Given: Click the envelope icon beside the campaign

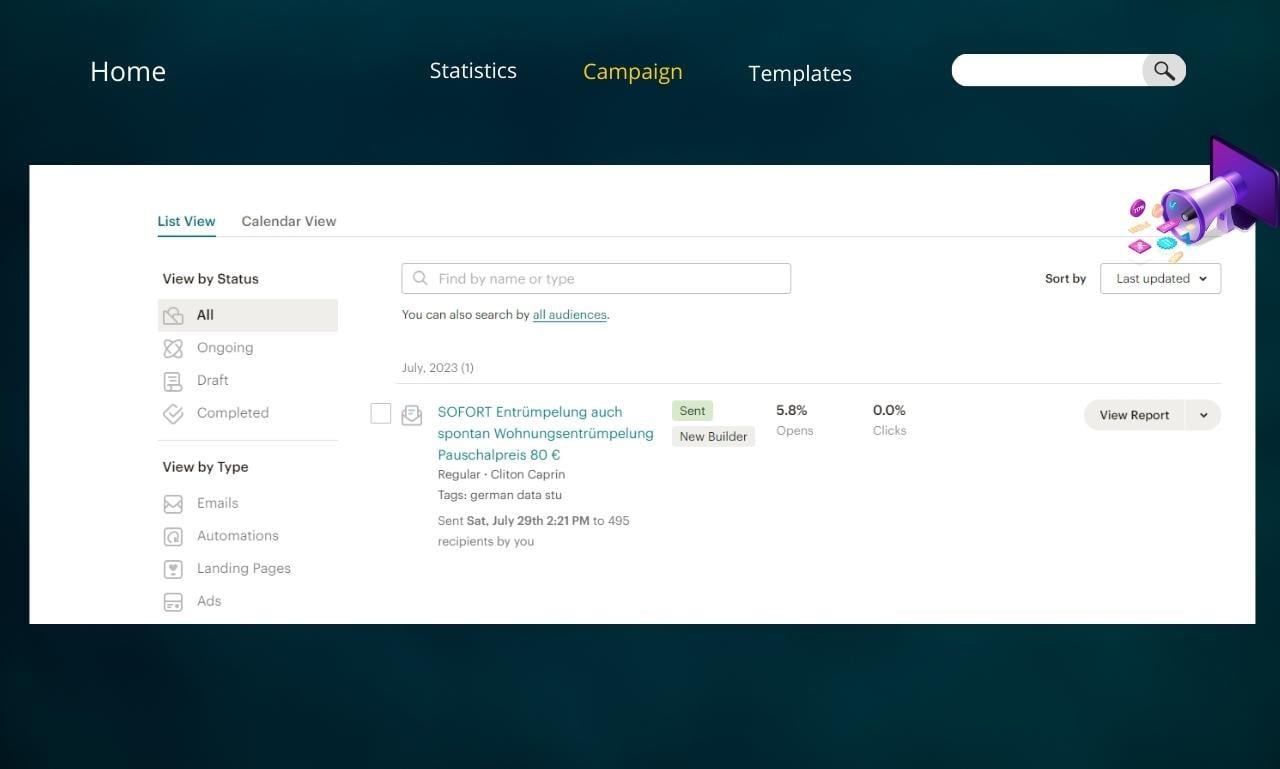Looking at the screenshot, I should [x=411, y=414].
